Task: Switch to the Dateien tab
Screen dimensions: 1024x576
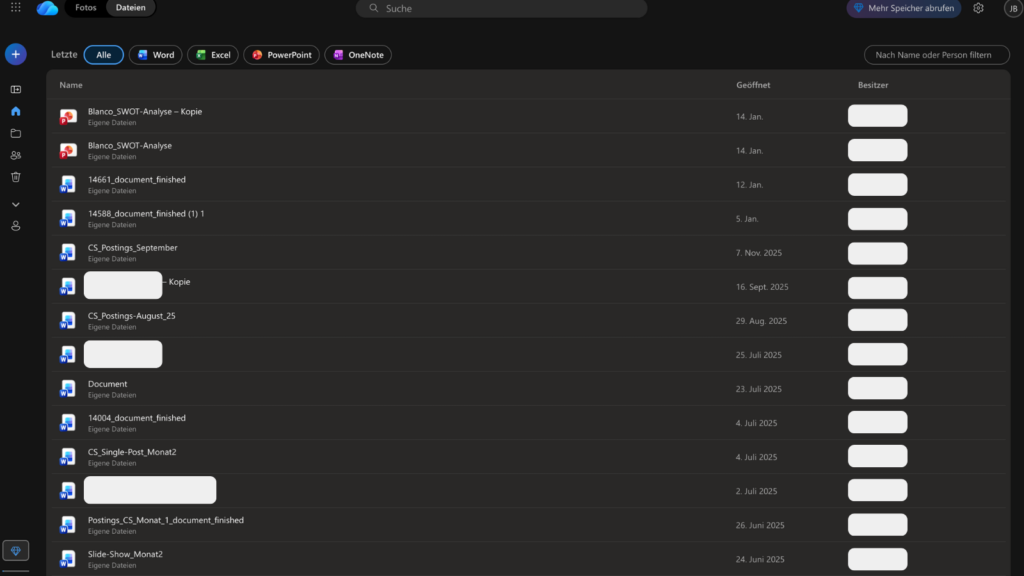Action: 130,8
